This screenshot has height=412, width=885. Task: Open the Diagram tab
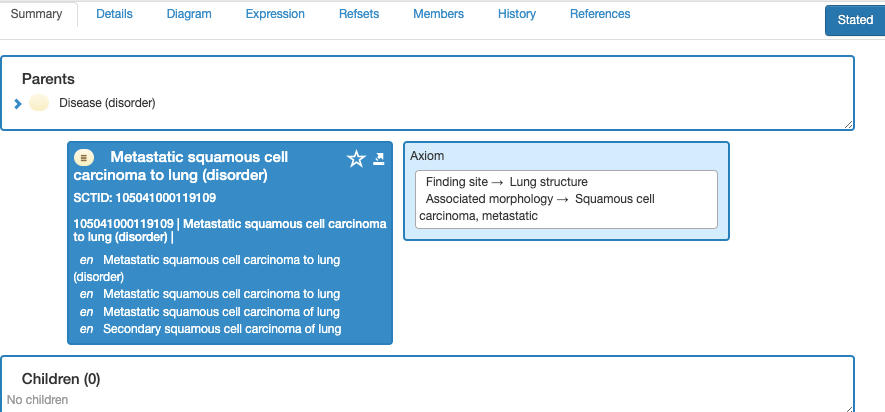(189, 14)
